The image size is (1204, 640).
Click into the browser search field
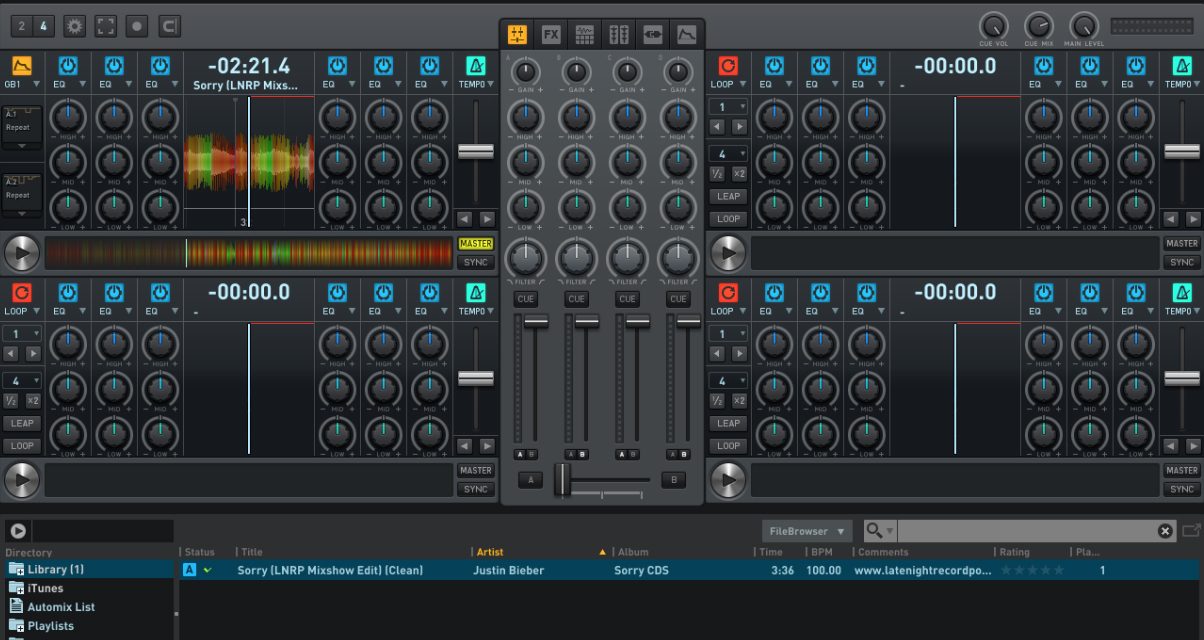(1025, 531)
